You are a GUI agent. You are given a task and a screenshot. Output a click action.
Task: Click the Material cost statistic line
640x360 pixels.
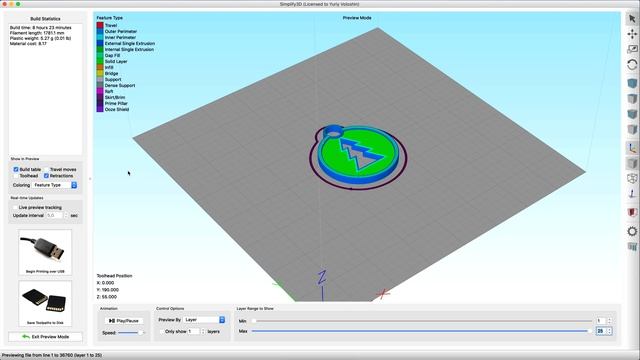pos(28,43)
